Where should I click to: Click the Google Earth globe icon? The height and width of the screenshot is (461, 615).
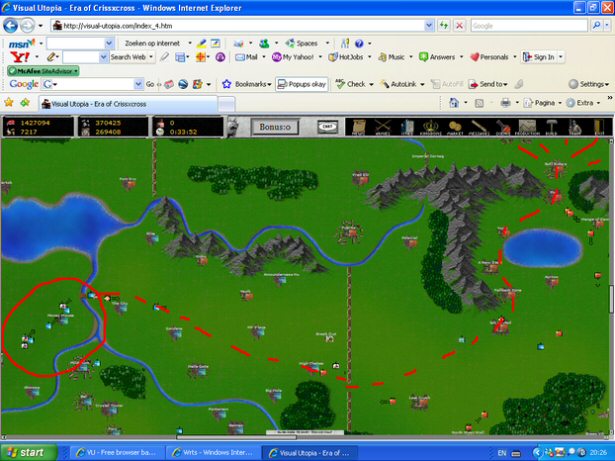pos(183,84)
